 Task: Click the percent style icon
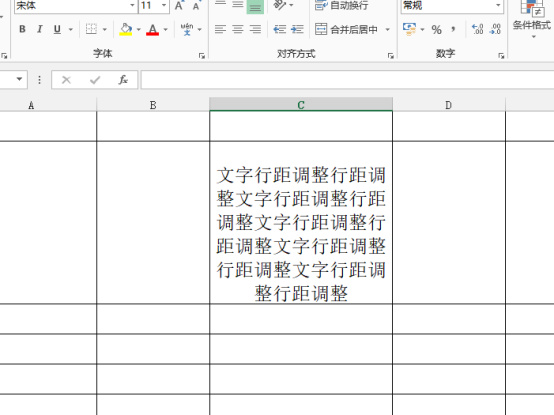coord(437,30)
